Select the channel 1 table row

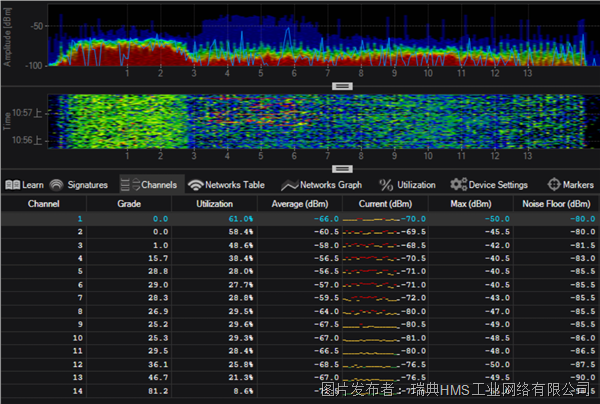click(x=300, y=219)
